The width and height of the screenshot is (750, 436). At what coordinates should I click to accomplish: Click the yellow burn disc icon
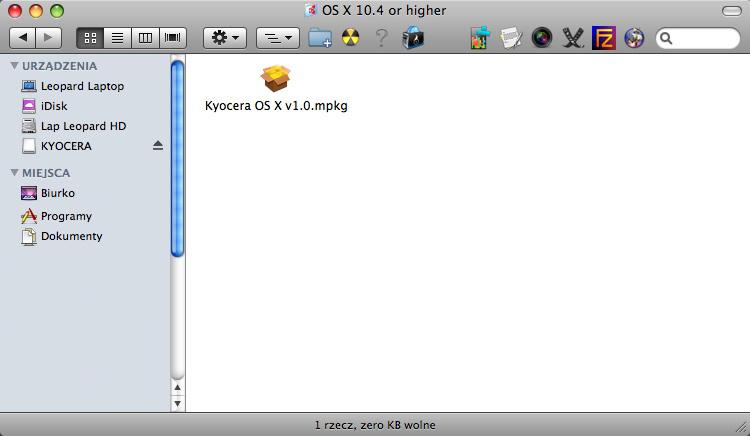coord(351,37)
